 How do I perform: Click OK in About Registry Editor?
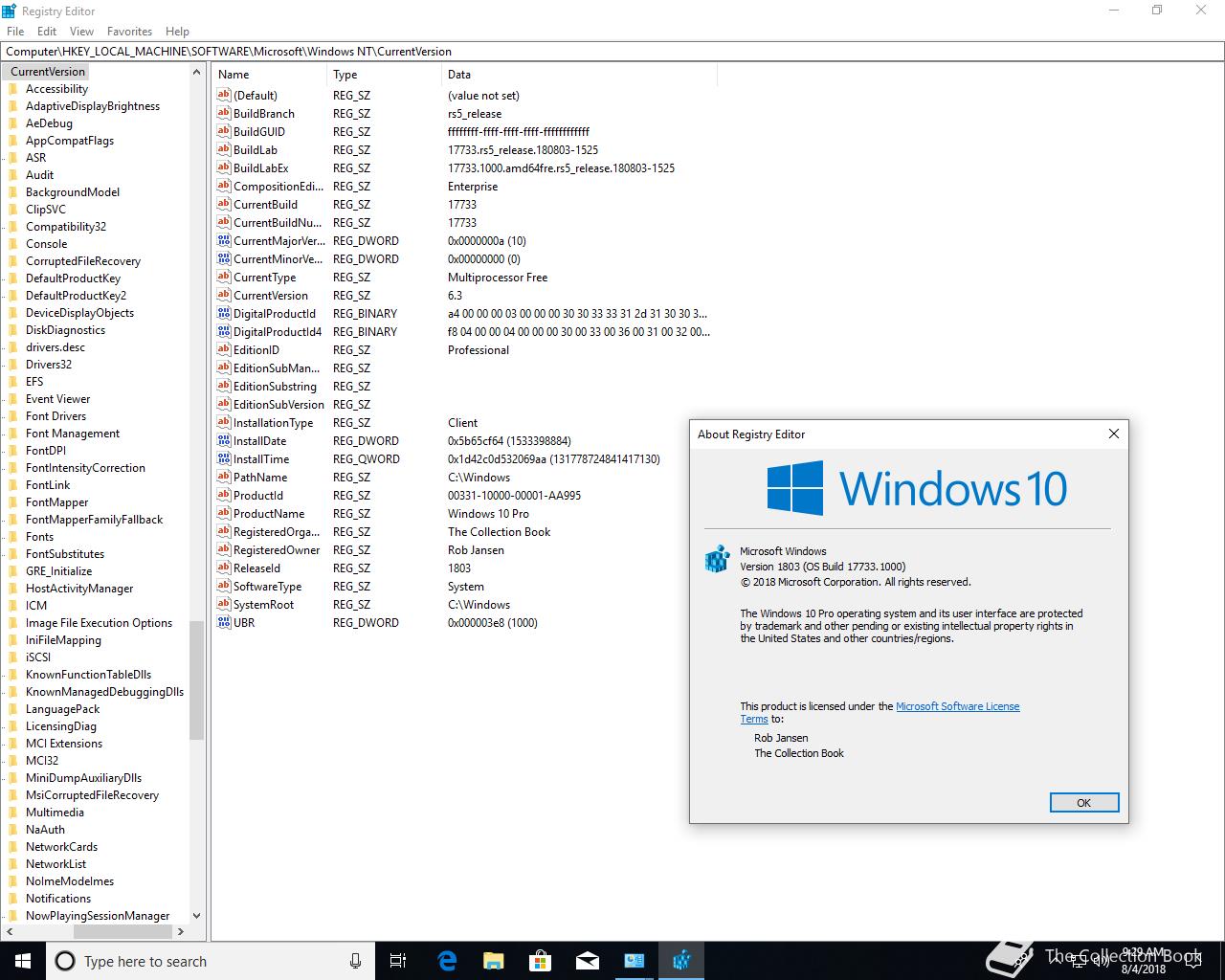1083,802
